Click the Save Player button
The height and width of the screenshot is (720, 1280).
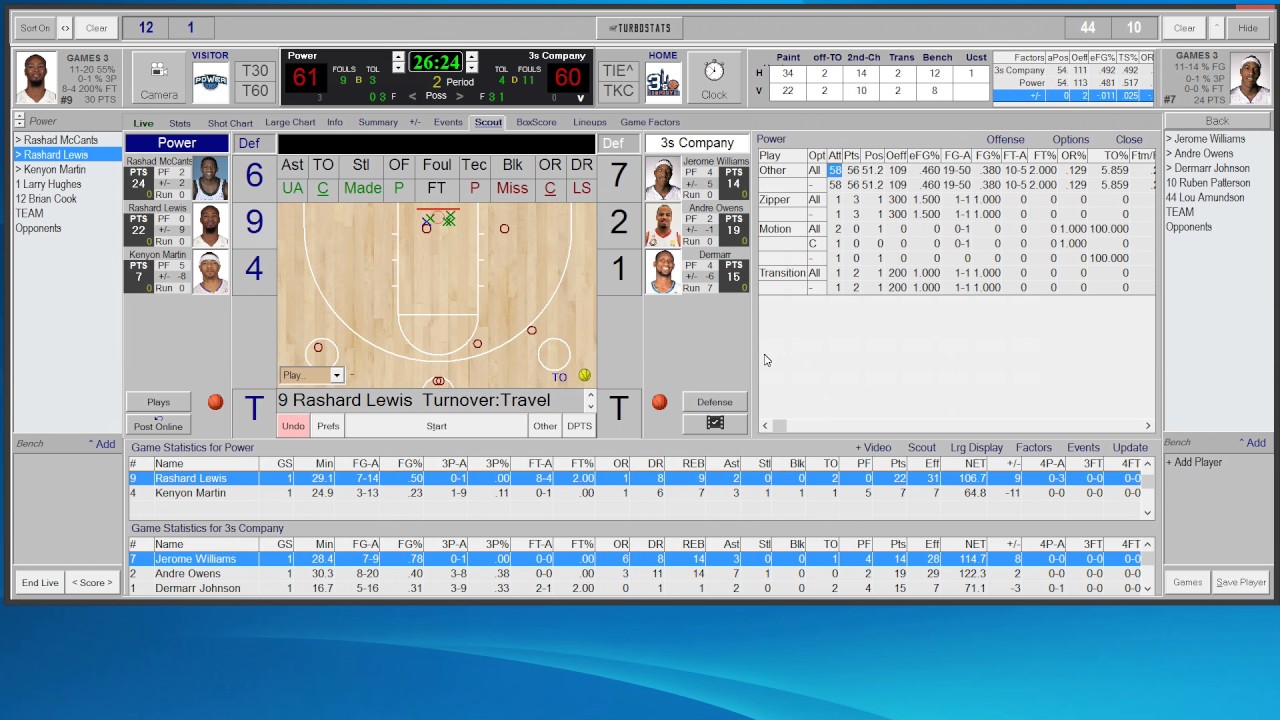coord(1241,582)
